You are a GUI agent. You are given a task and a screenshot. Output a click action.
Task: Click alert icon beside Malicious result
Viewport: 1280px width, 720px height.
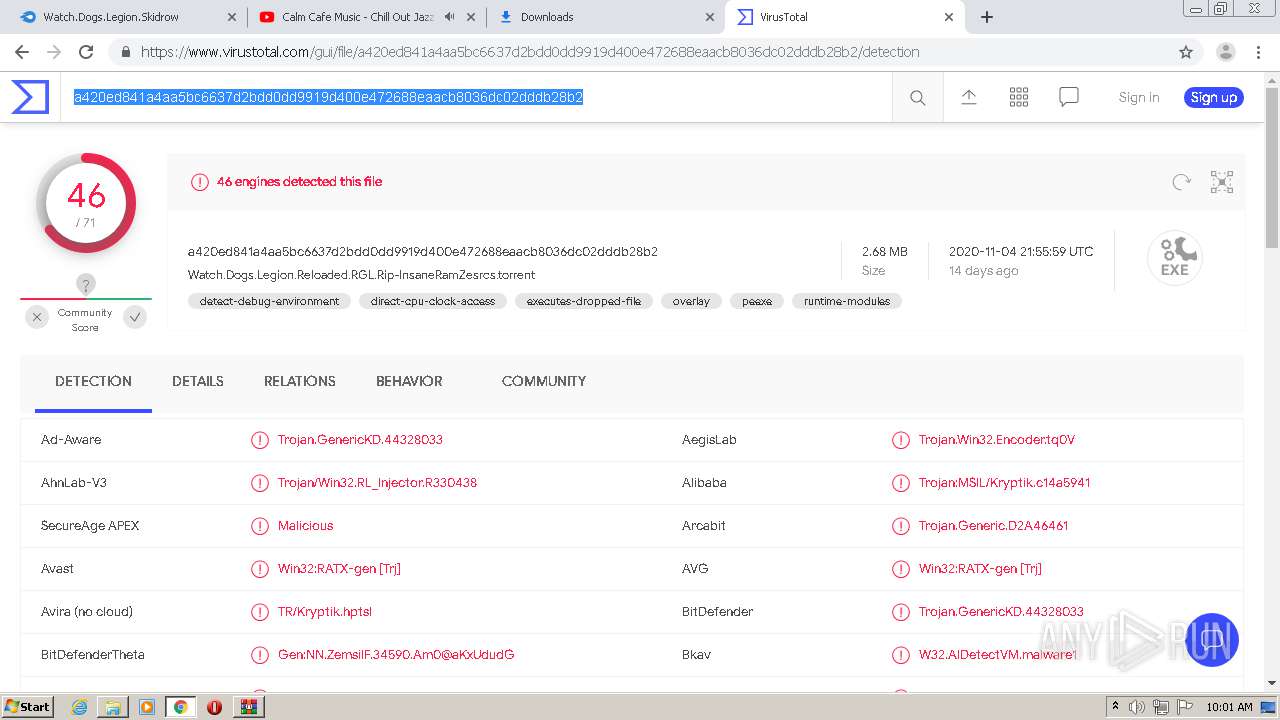tap(260, 526)
